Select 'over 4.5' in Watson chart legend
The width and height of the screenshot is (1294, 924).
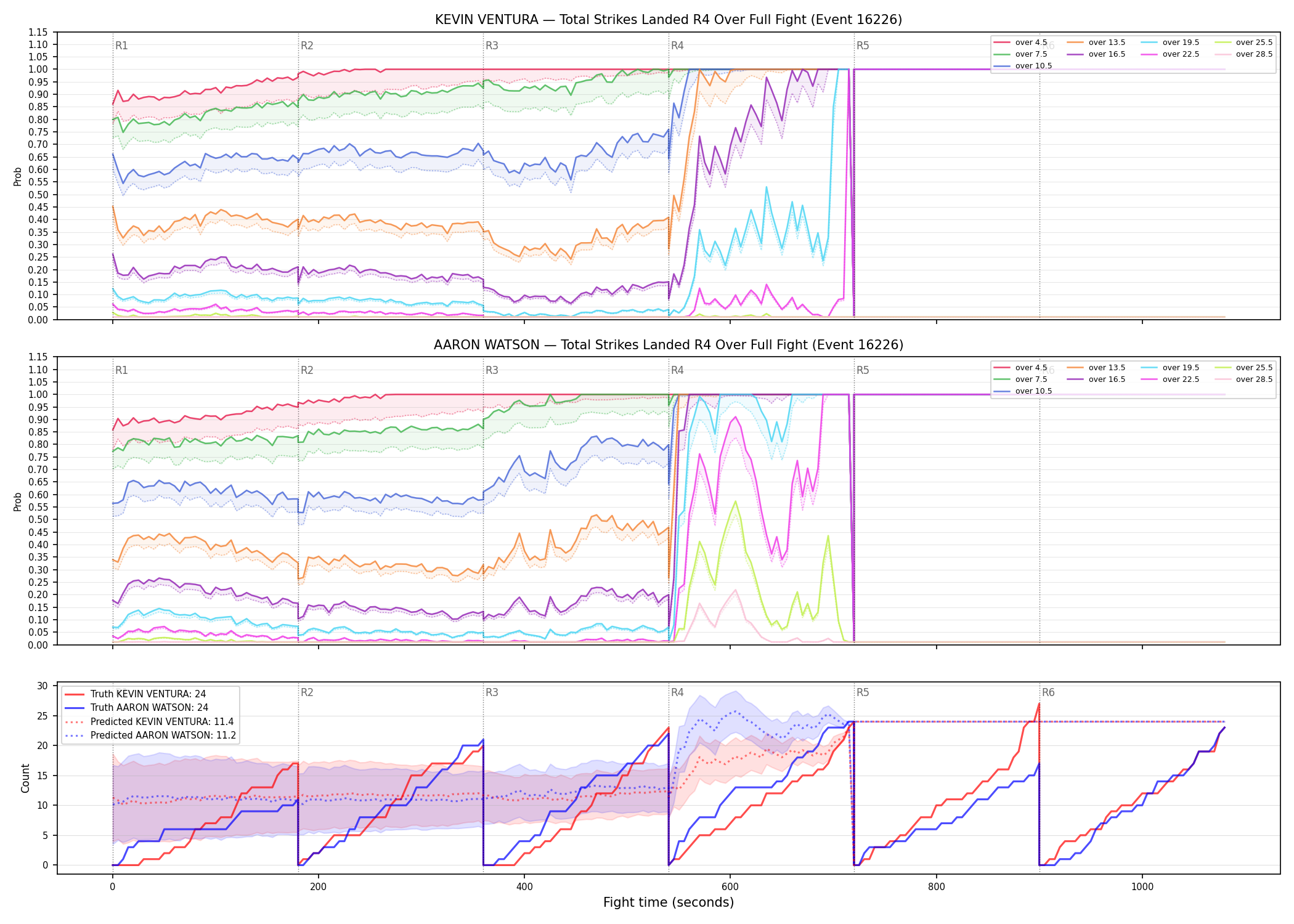coord(1031,368)
